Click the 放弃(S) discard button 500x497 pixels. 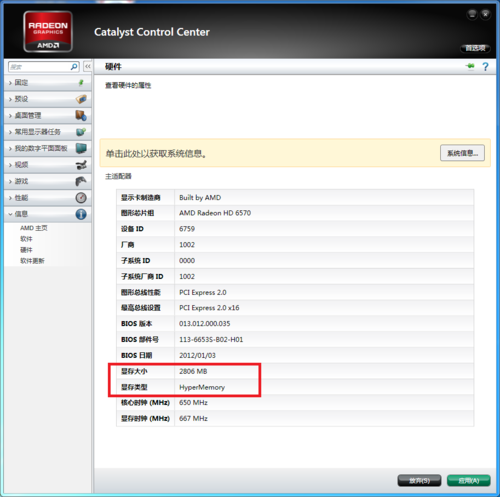point(419,481)
